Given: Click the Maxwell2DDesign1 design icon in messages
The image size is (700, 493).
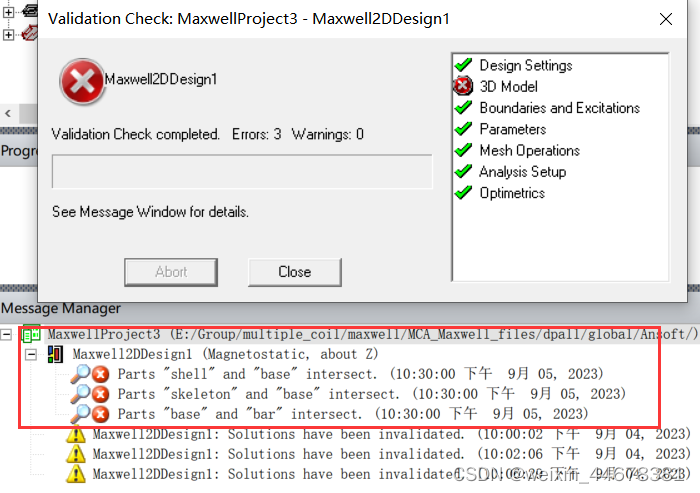Looking at the screenshot, I should point(55,355).
